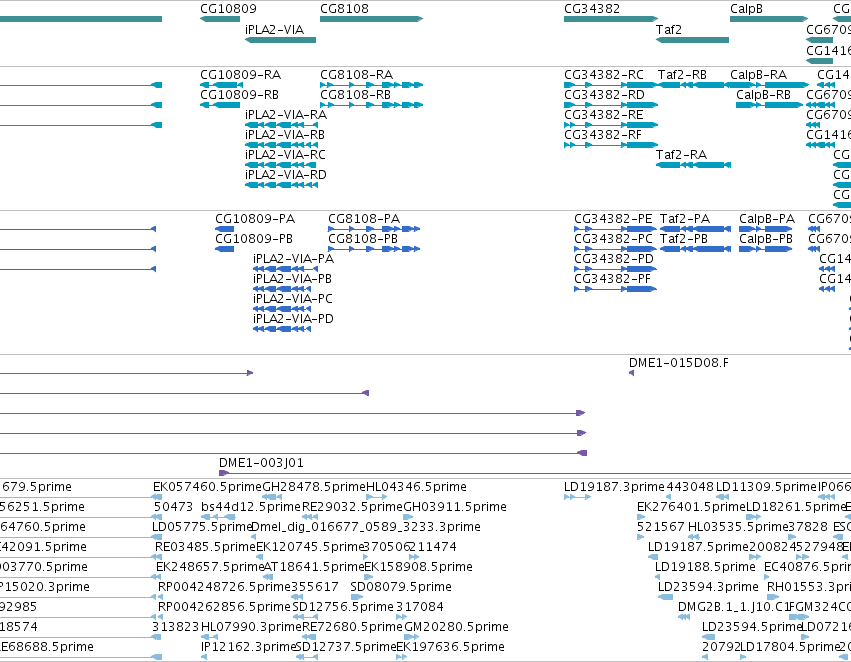Click EST LD19188.5prime

705,567
